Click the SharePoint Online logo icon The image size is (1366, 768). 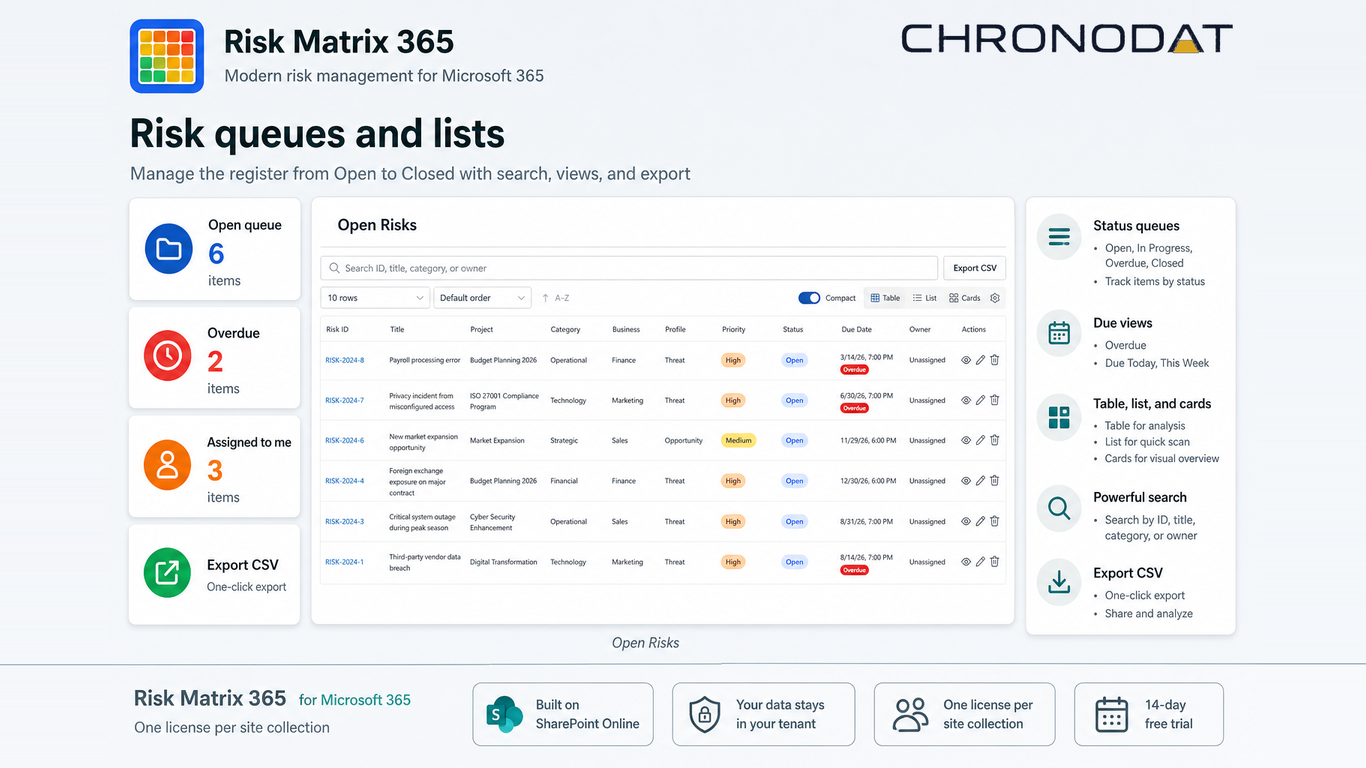[505, 714]
